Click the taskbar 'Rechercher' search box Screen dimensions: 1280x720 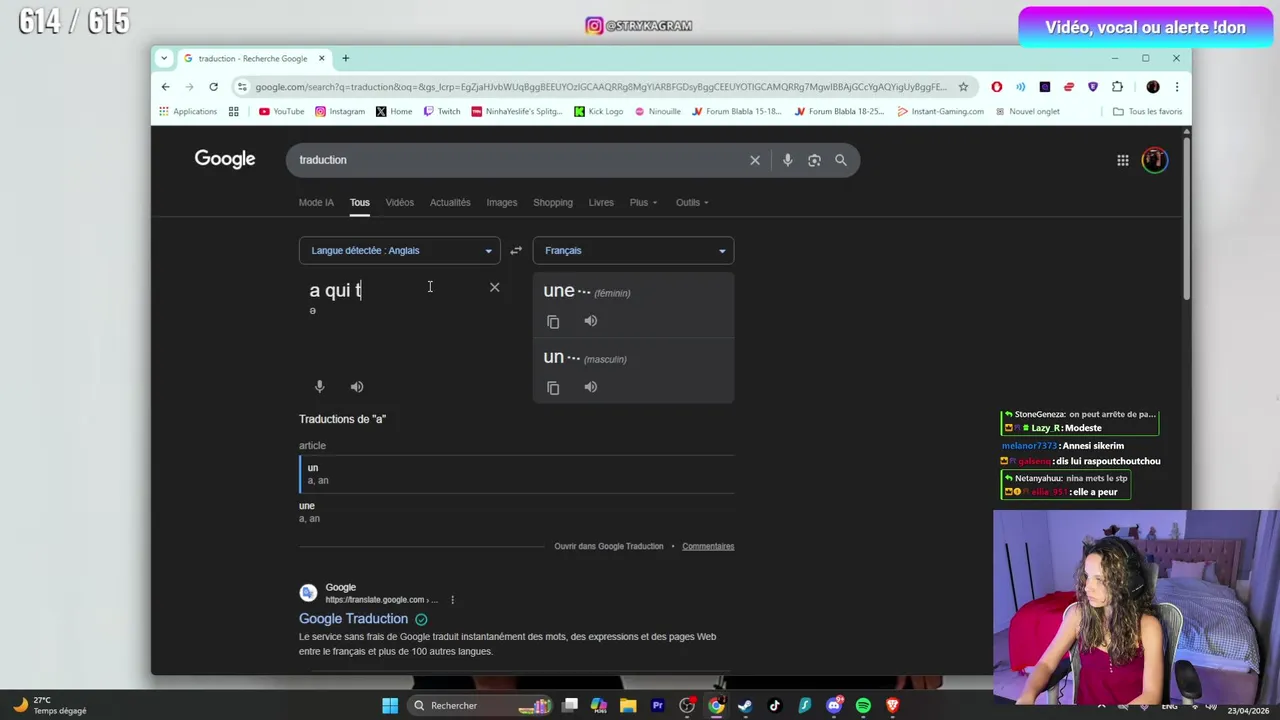481,706
